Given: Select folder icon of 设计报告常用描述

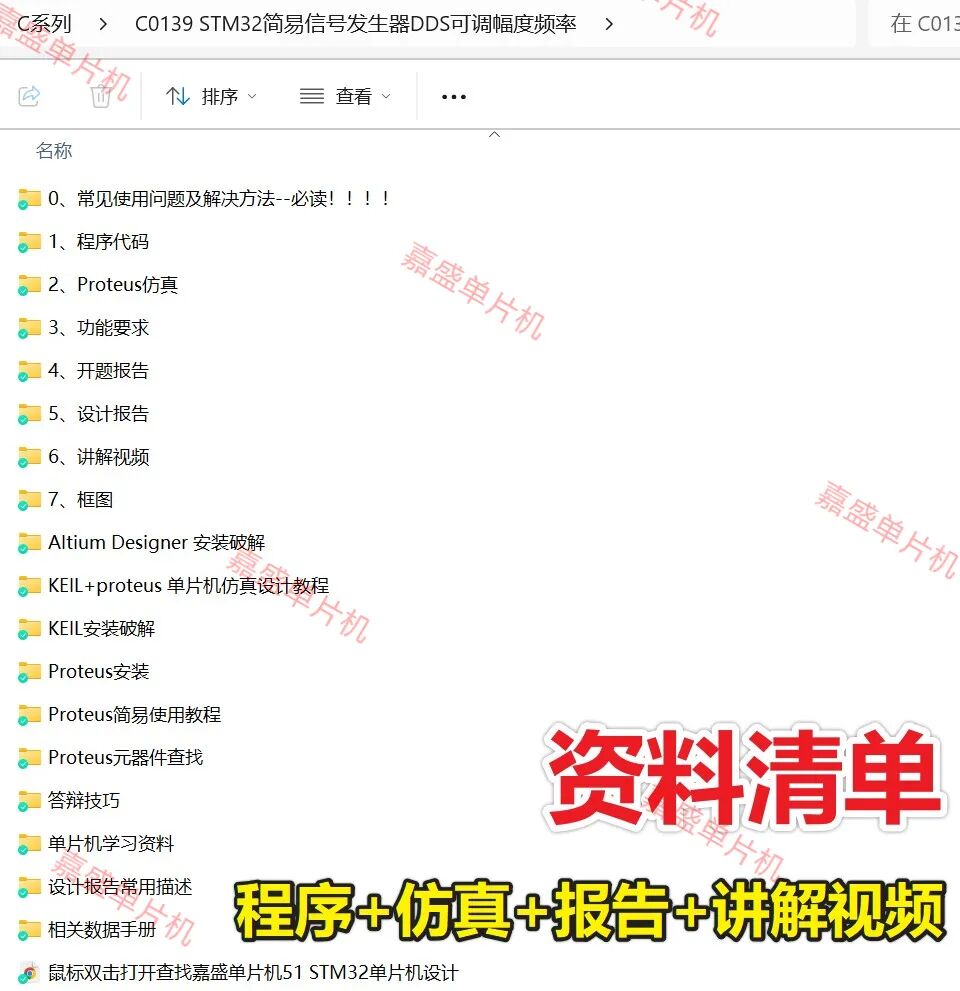Looking at the screenshot, I should (x=29, y=887).
